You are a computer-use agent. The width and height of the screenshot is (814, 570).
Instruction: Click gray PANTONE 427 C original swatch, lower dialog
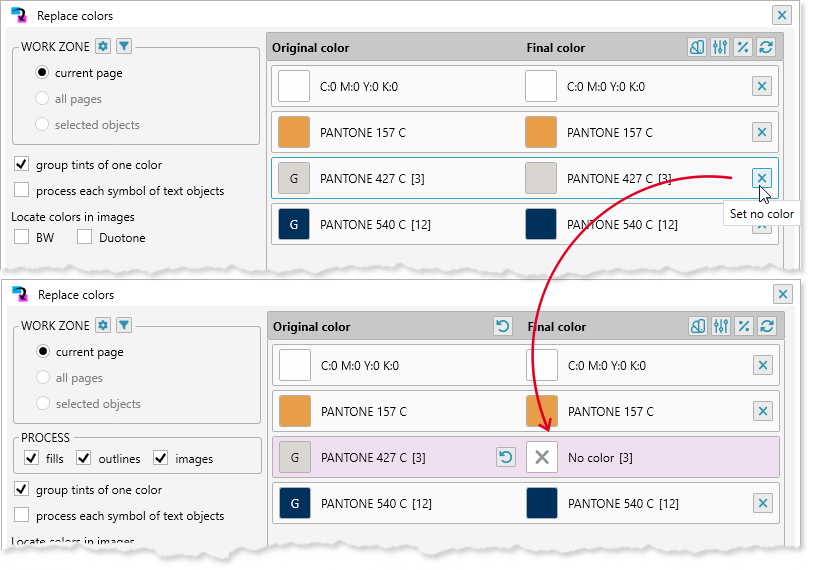(295, 457)
